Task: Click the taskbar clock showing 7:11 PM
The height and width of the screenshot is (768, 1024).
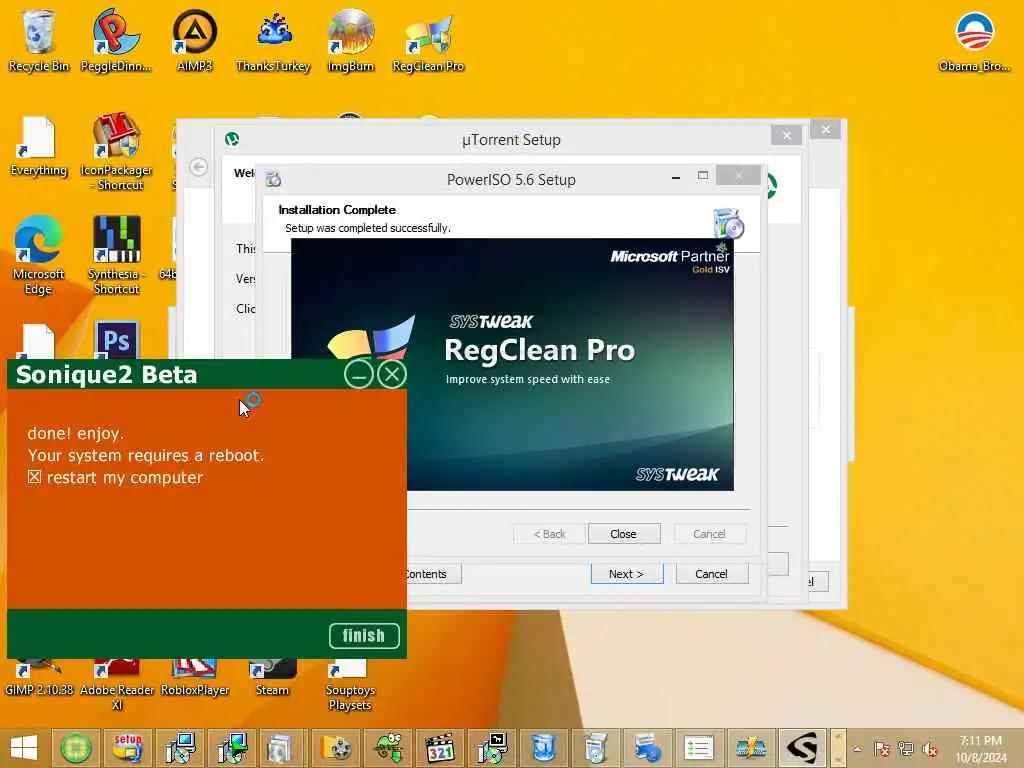Action: (x=981, y=748)
